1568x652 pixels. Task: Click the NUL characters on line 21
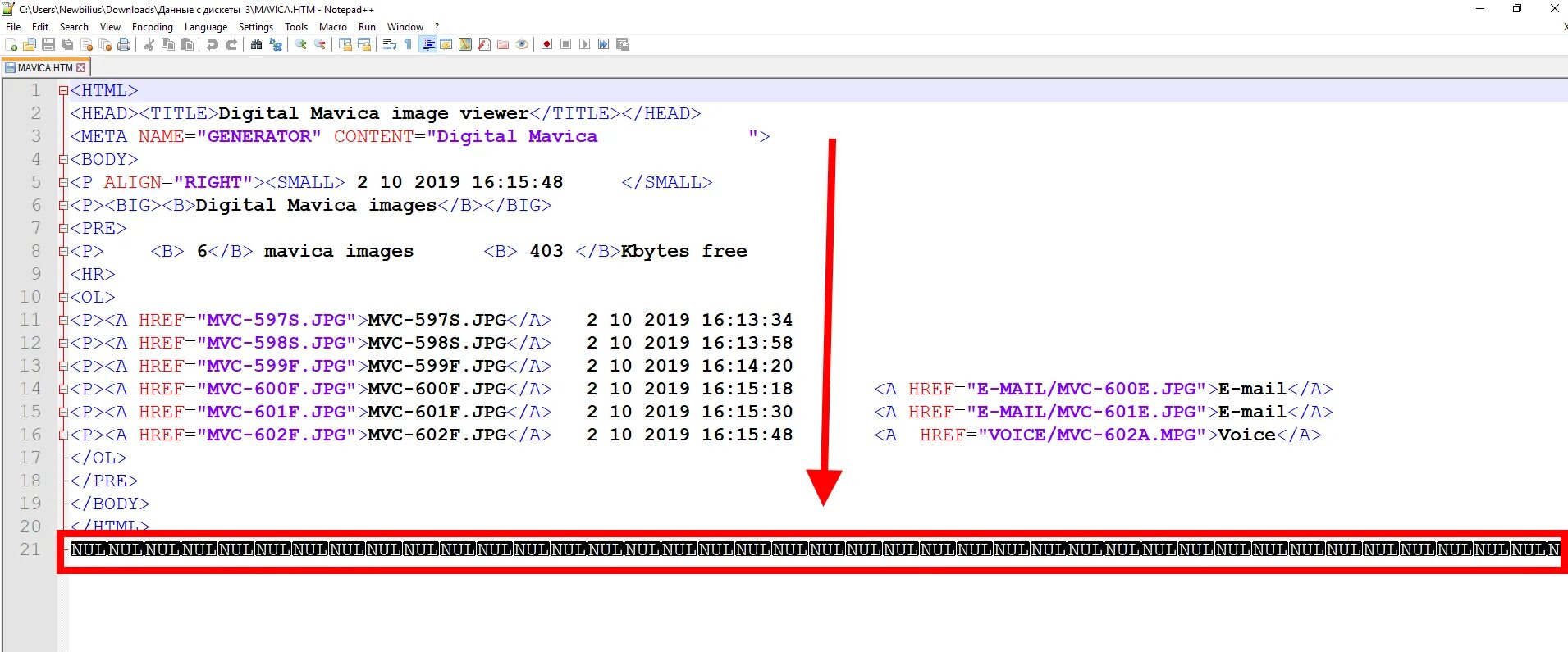(815, 549)
